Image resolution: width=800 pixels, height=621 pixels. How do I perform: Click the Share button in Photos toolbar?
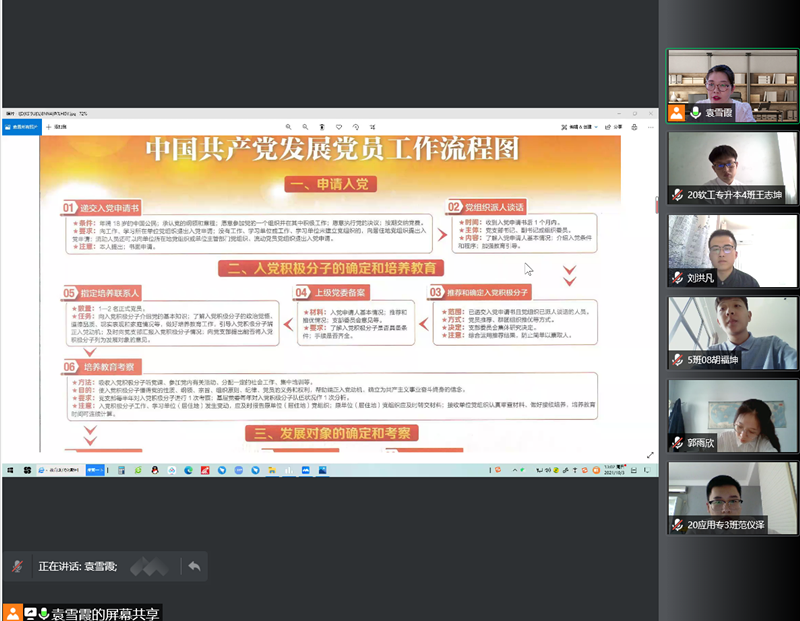[614, 127]
